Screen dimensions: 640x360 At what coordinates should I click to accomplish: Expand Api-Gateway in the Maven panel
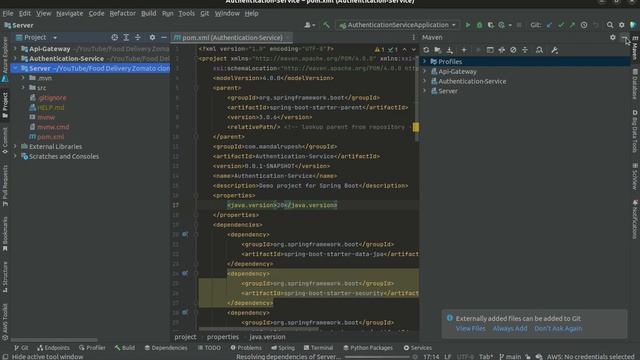tap(425, 71)
